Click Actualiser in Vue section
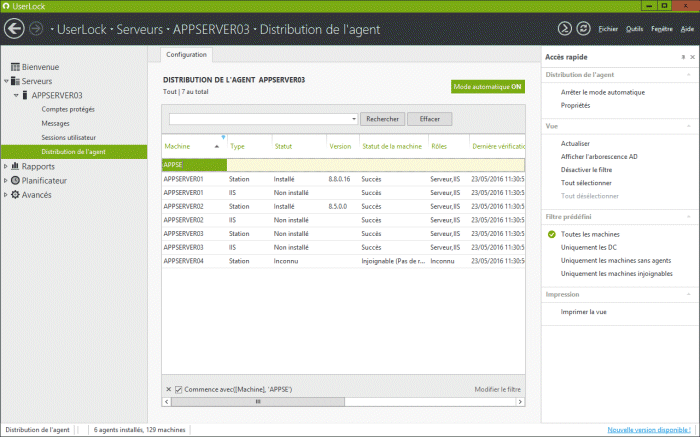This screenshot has width=700, height=437. pyautogui.click(x=575, y=143)
